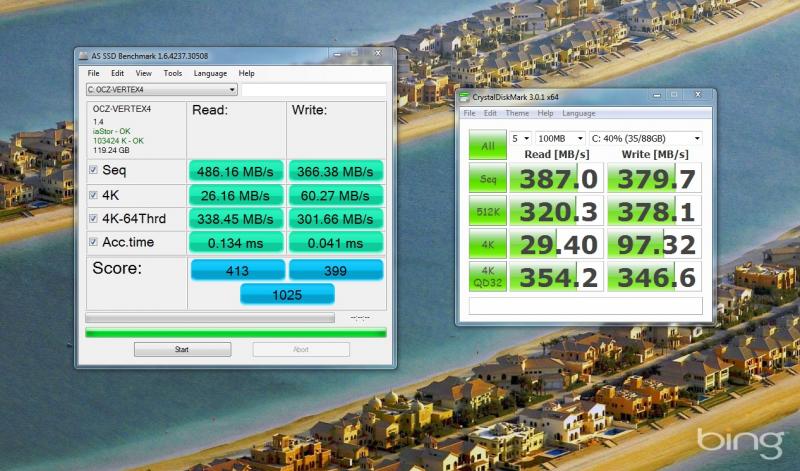Click the read access time 0.134 ms
Image resolution: width=800 pixels, height=471 pixels.
tap(235, 243)
